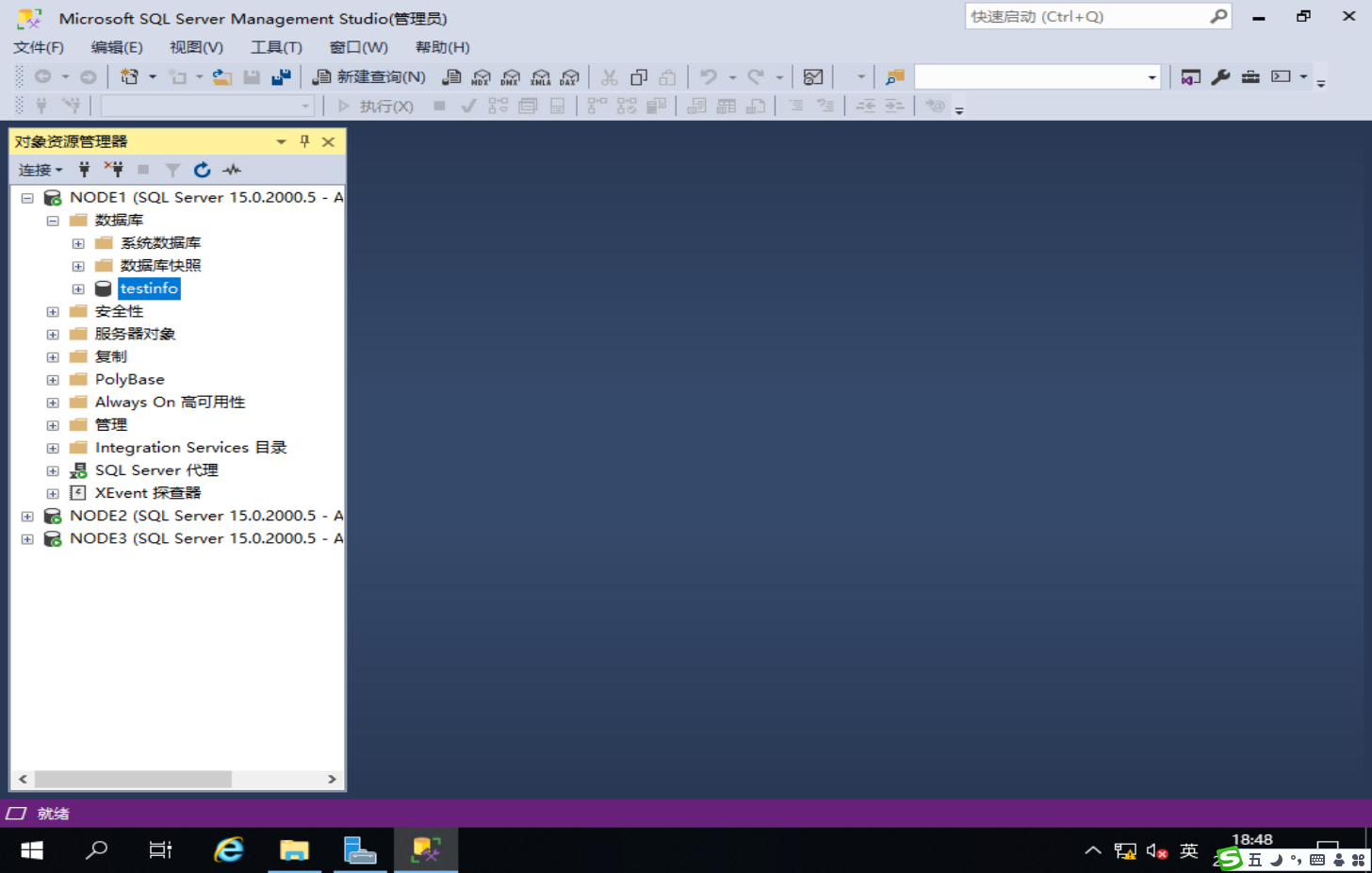
Task: Open the 文件(F) menu
Action: pos(39,47)
